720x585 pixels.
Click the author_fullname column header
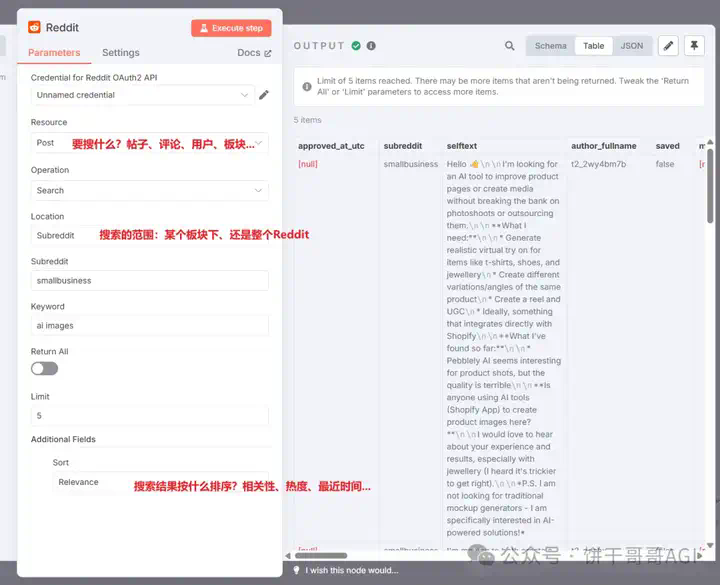[x=603, y=146]
